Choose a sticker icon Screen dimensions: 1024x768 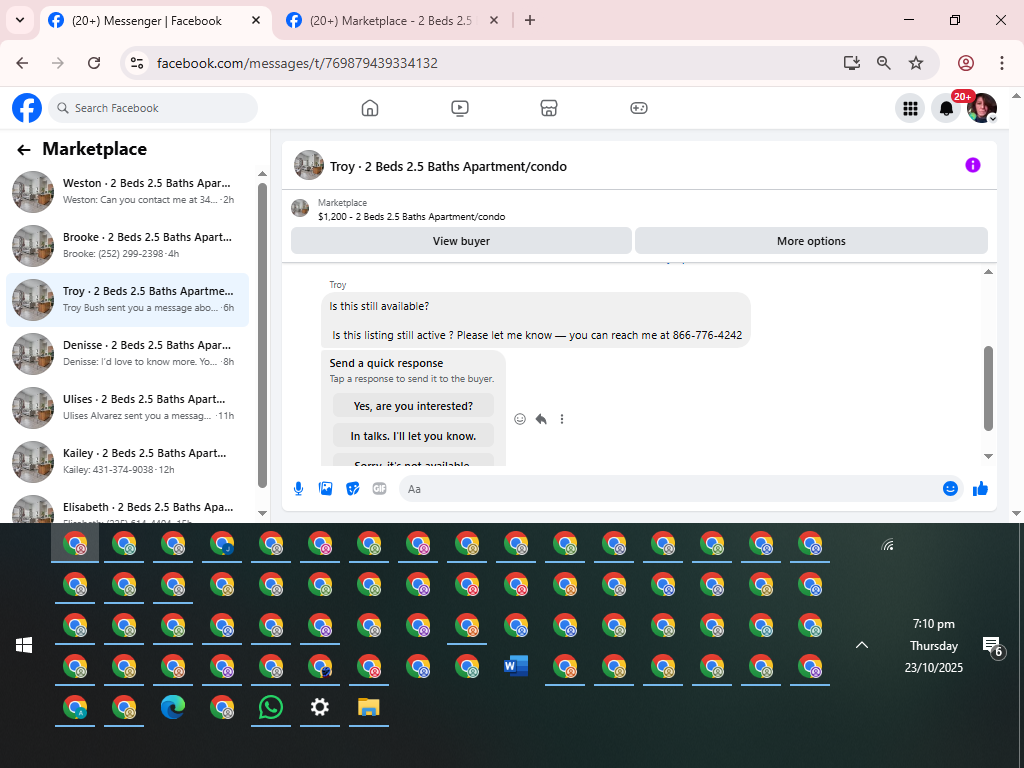(353, 488)
